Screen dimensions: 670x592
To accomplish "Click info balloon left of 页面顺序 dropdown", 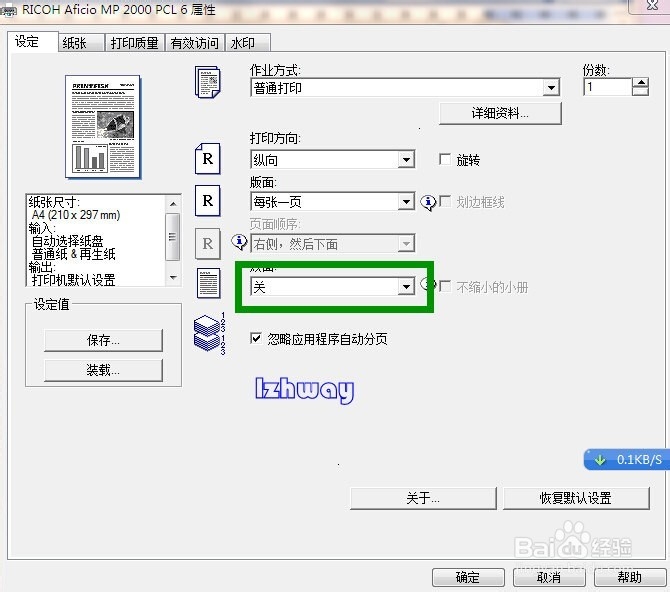I will coord(239,242).
